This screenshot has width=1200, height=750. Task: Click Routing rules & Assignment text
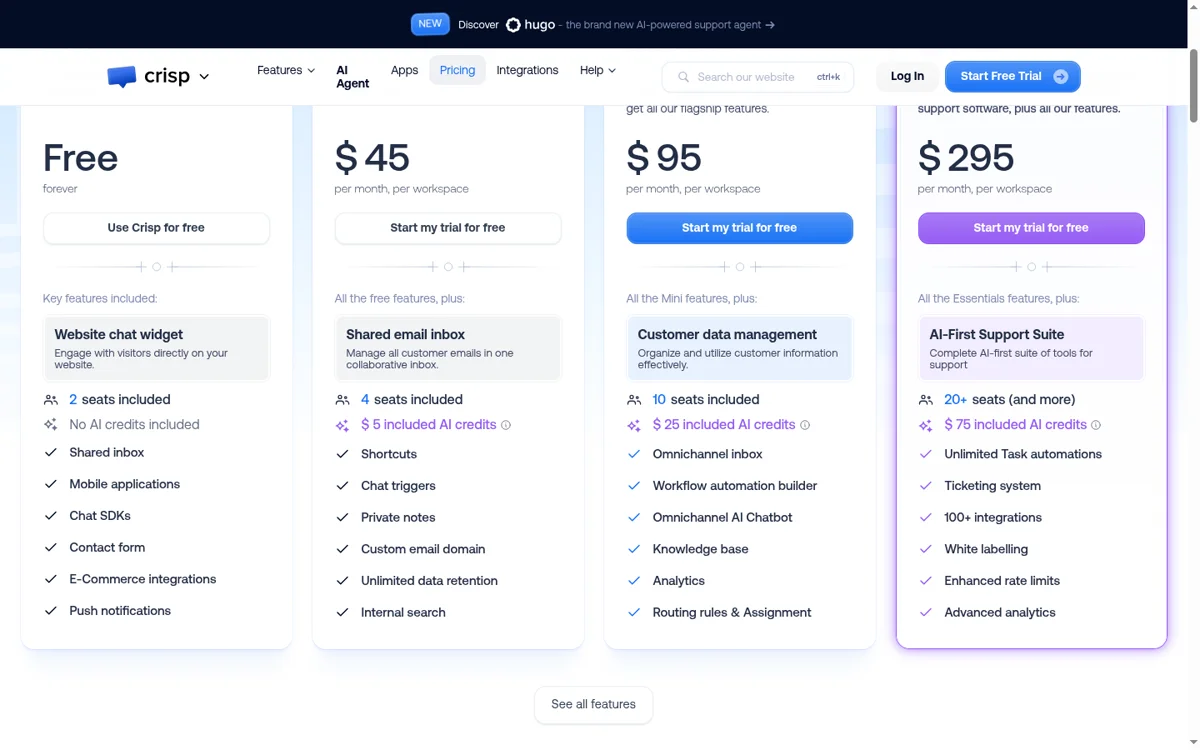coord(732,612)
